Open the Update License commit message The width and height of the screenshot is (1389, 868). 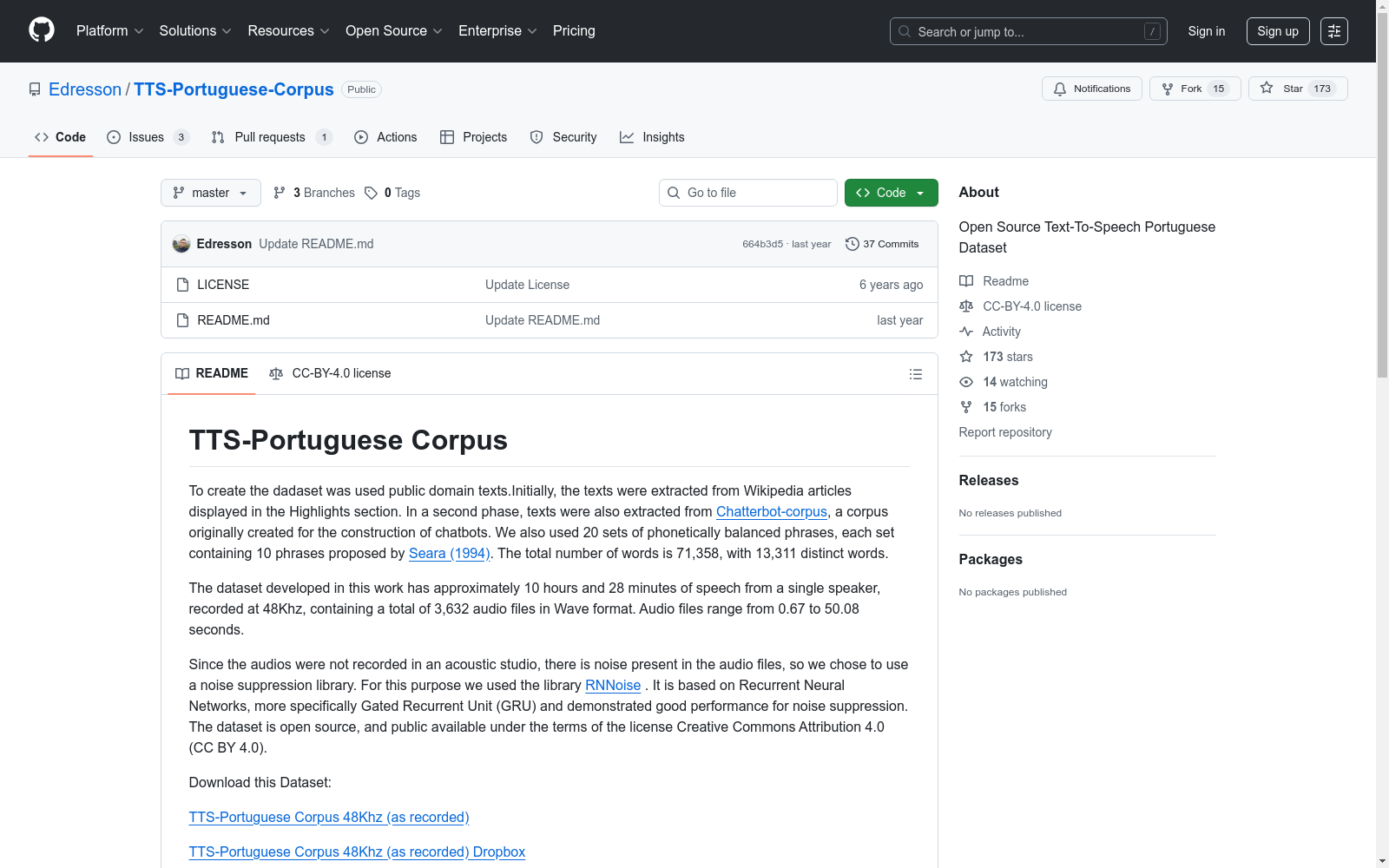(x=527, y=285)
